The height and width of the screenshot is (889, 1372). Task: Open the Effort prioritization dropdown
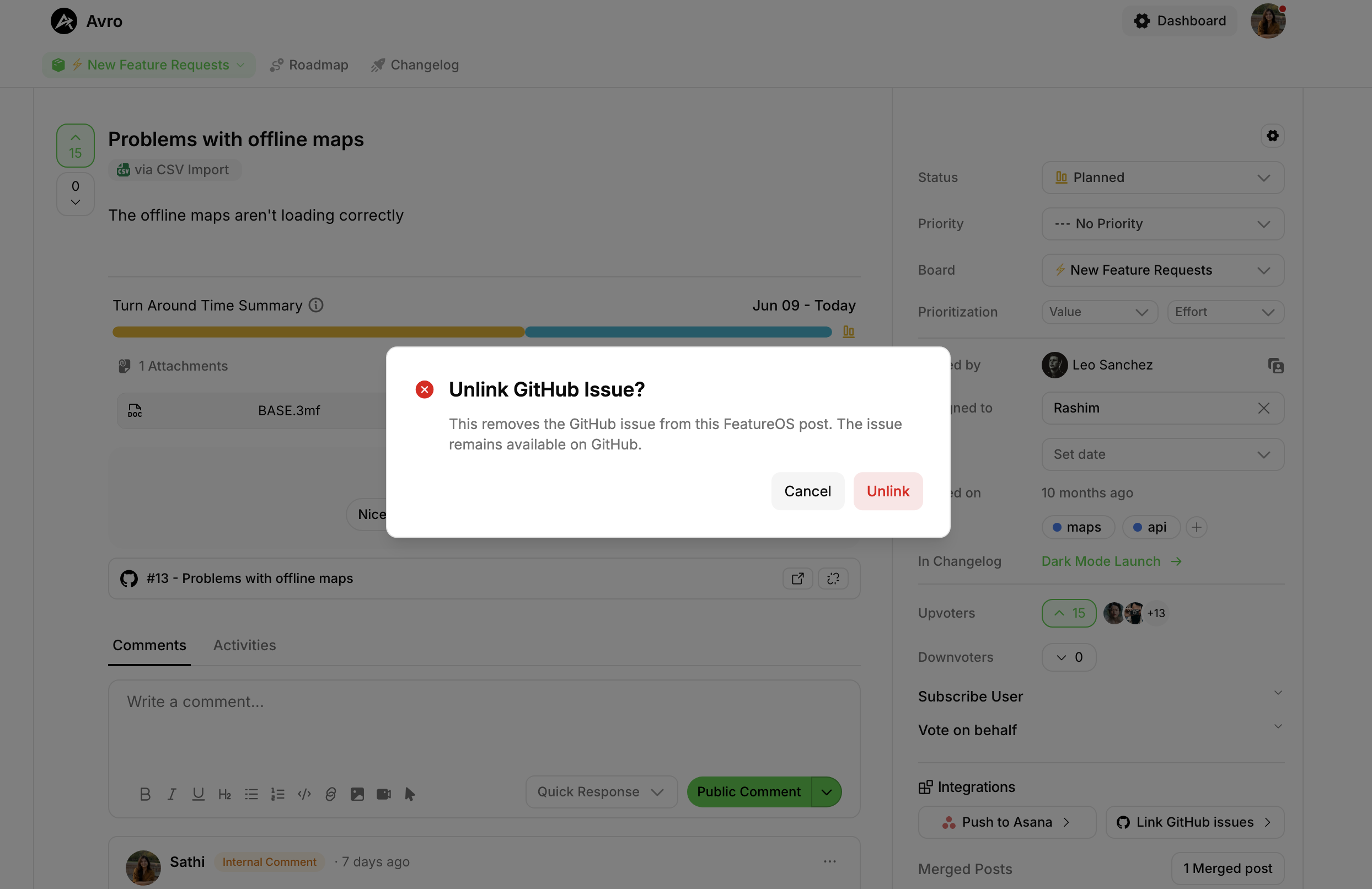coord(1225,312)
